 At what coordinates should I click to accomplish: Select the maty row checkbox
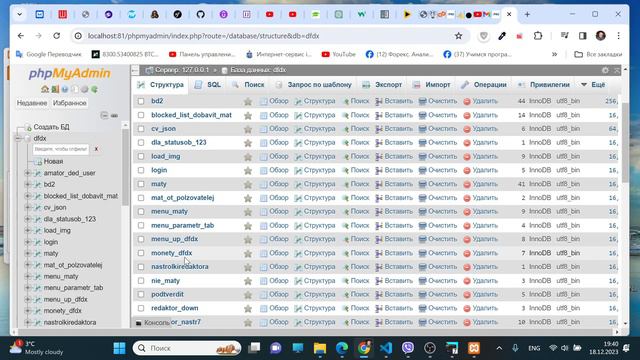click(x=141, y=184)
